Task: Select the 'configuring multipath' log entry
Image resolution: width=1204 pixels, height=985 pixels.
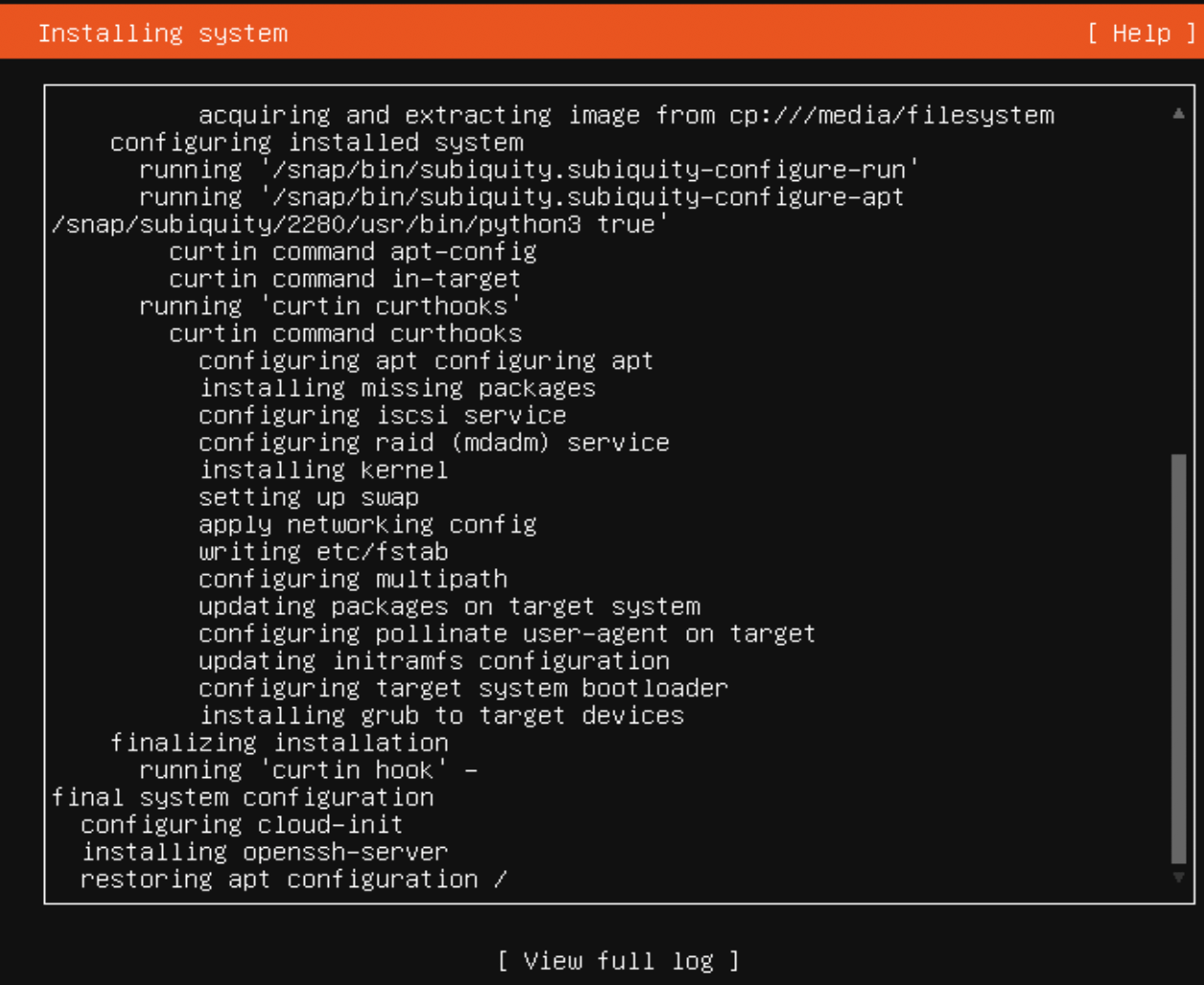Action: (353, 579)
